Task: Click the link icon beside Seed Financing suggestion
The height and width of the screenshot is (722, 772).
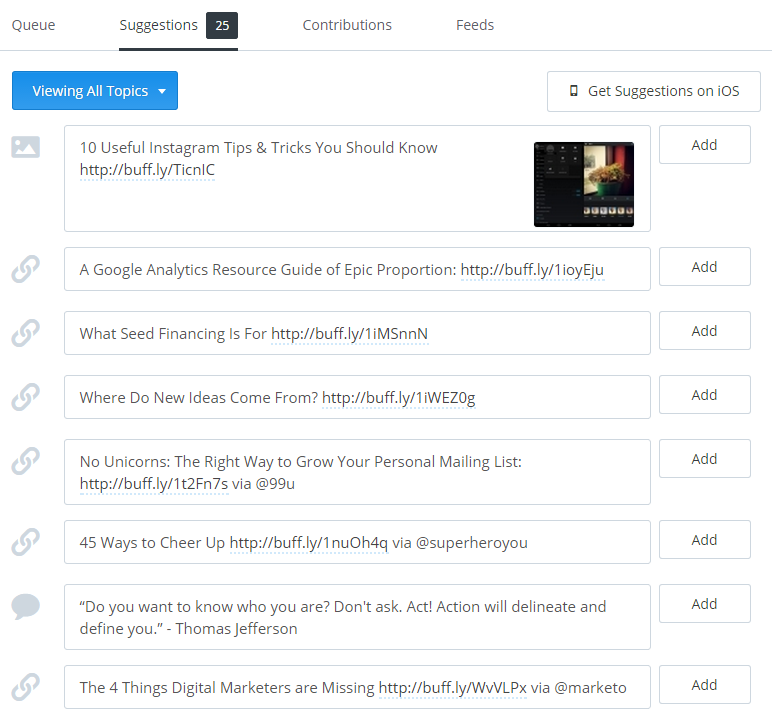Action: (26, 333)
